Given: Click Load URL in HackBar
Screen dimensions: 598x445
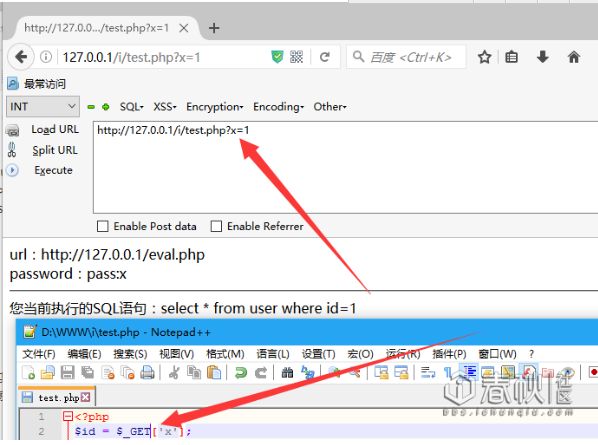Looking at the screenshot, I should coord(55,130).
